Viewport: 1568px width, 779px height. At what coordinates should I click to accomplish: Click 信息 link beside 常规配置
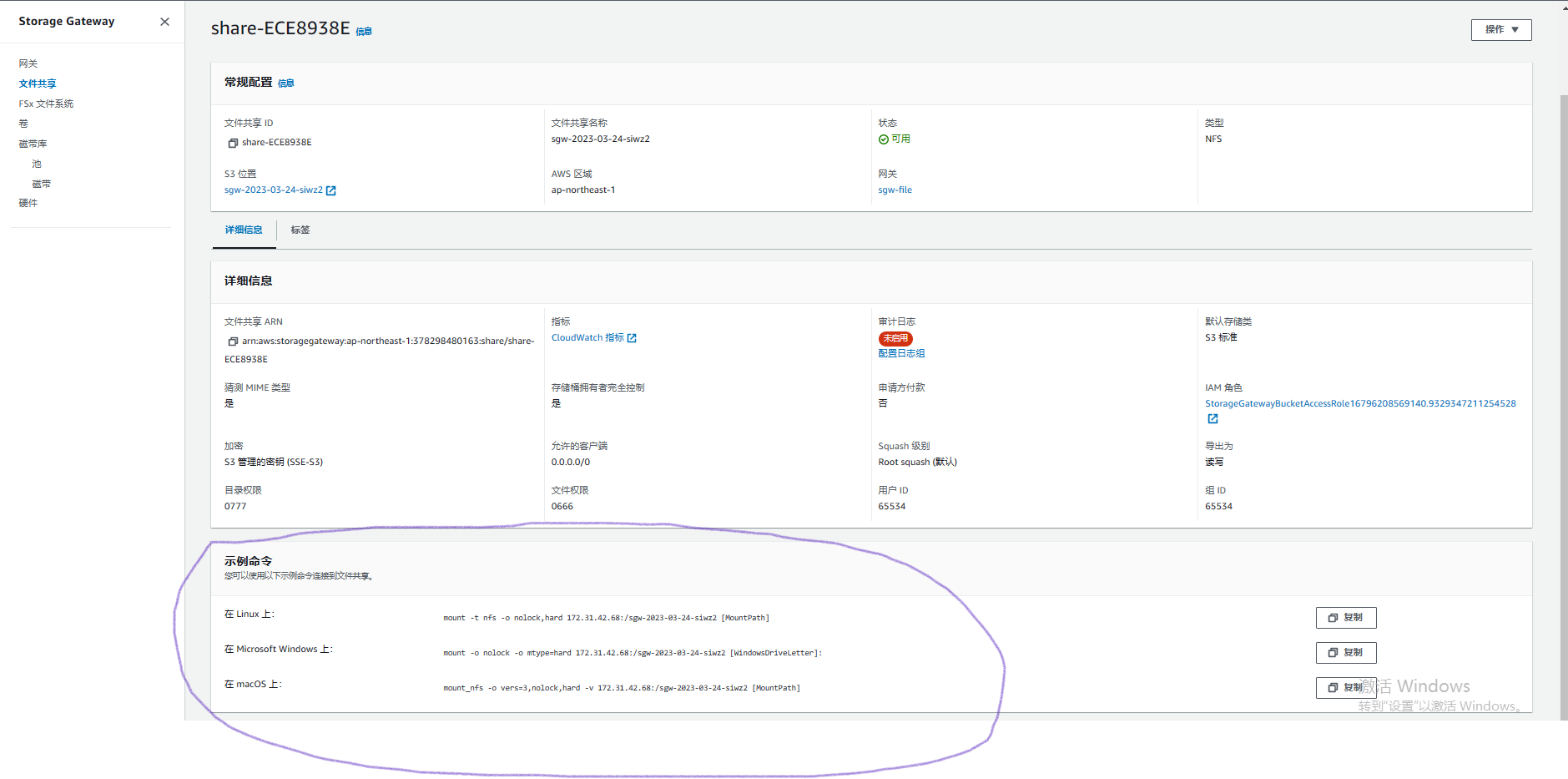pyautogui.click(x=286, y=83)
